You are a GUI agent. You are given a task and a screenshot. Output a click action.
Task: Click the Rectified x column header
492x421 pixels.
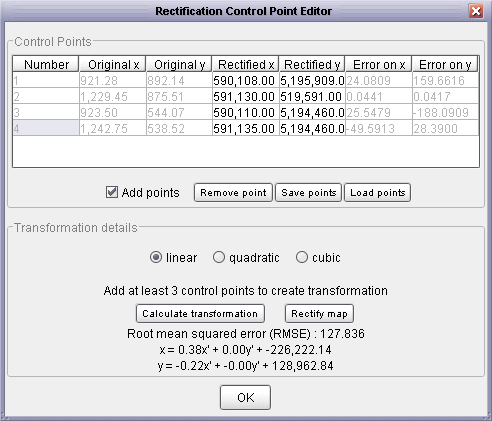pyautogui.click(x=246, y=64)
